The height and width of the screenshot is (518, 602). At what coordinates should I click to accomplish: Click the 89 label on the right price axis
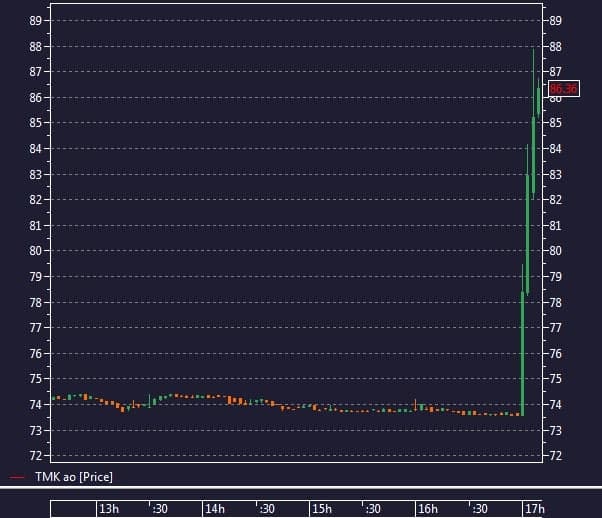pos(555,21)
